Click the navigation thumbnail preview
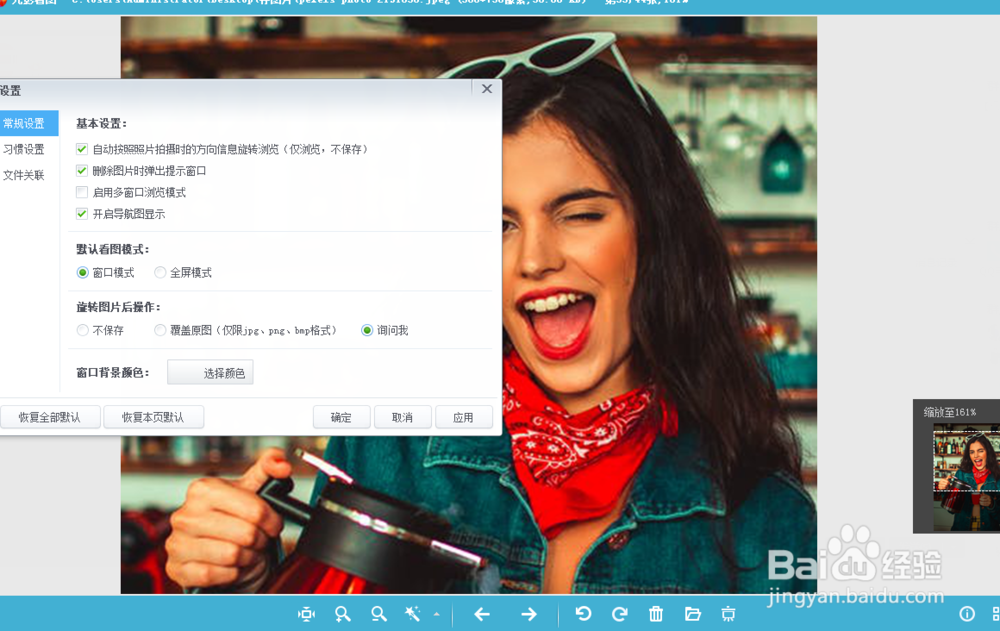 tap(966, 477)
